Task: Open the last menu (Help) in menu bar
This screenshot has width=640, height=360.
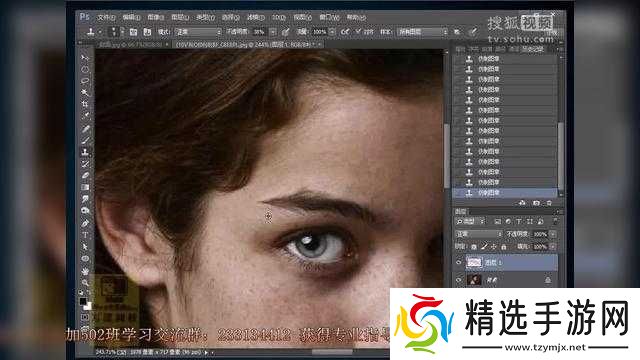Action: (x=356, y=17)
